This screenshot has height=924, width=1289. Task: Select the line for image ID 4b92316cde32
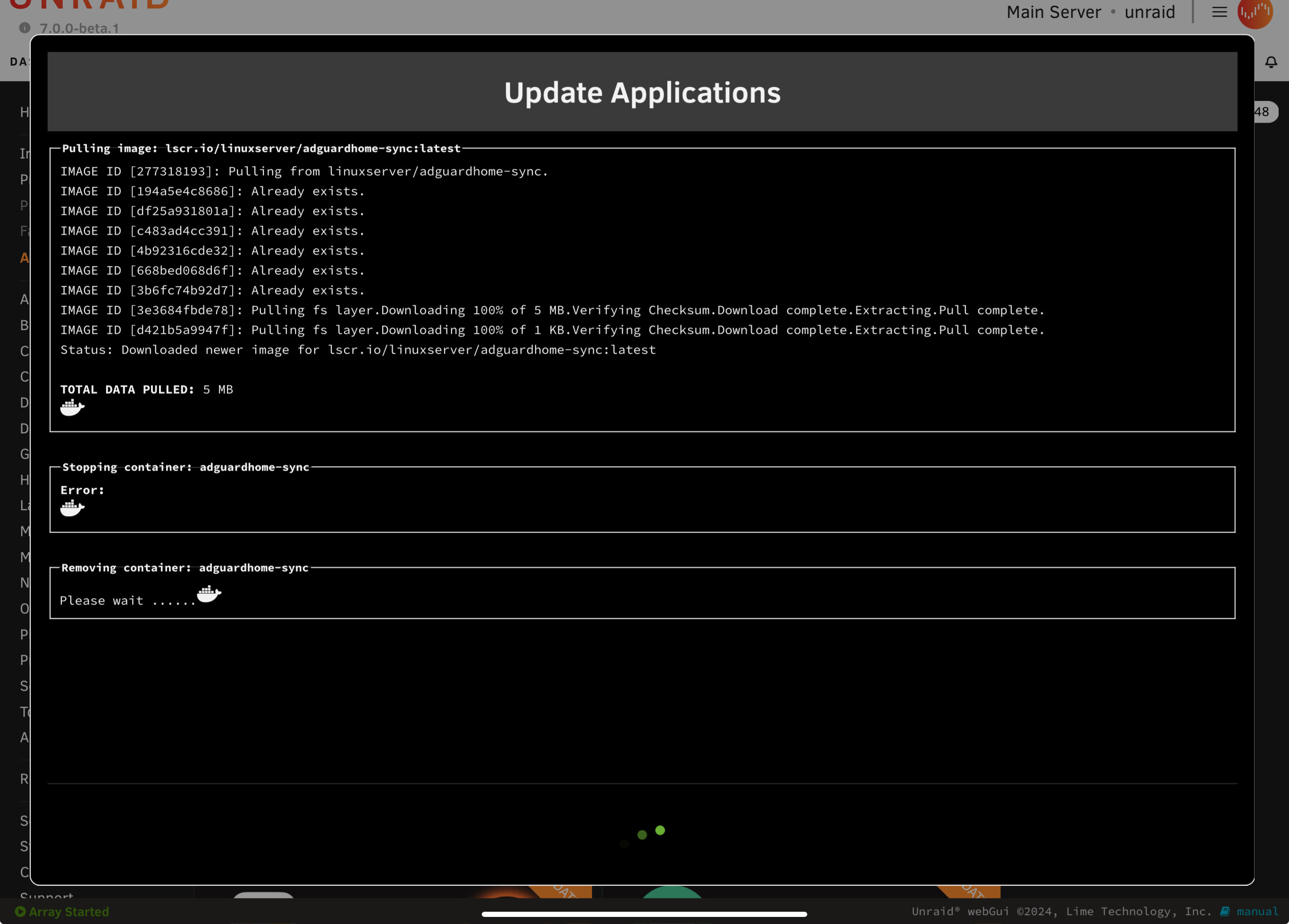pos(213,250)
